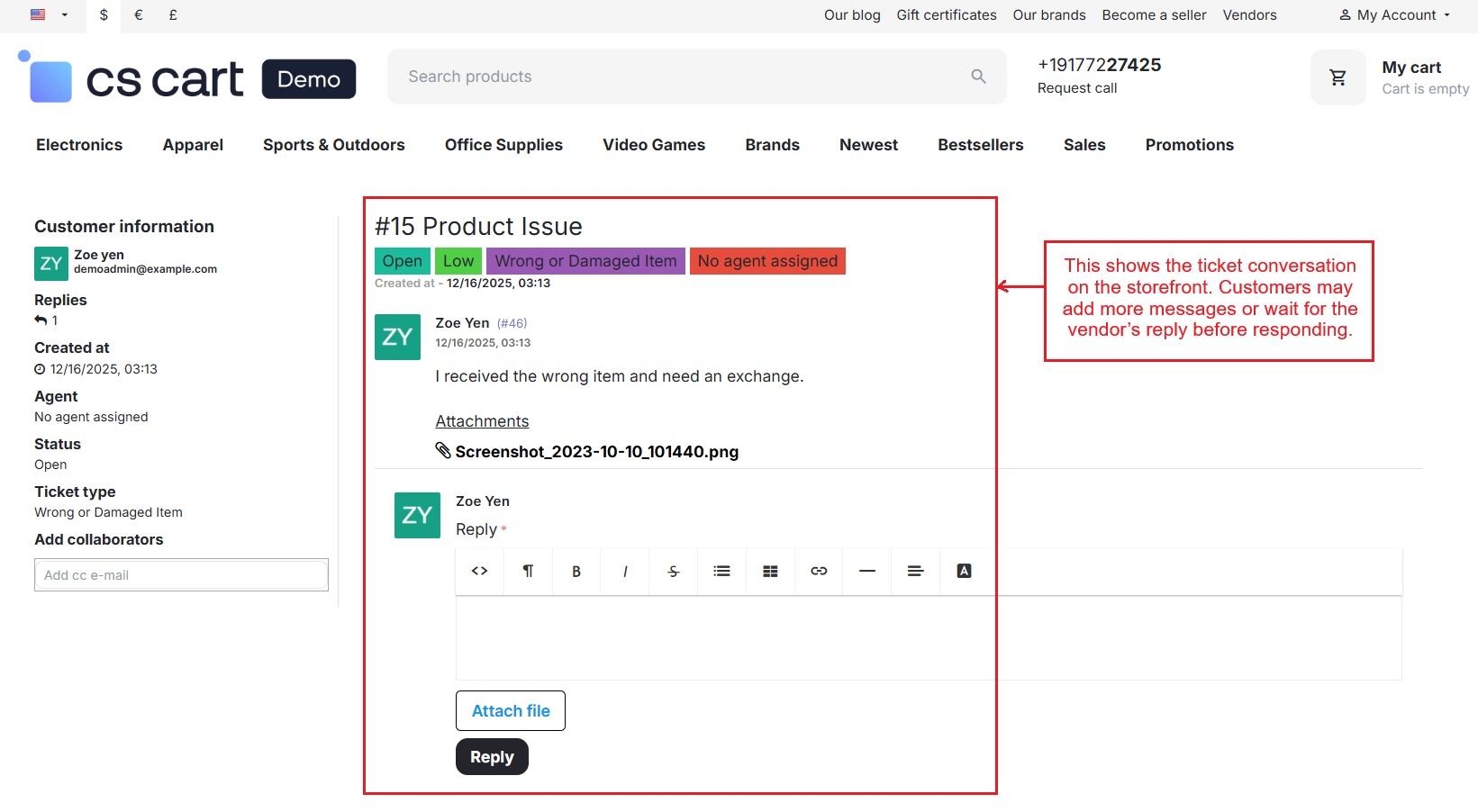
Task: Toggle bold formatting in reply editor
Action: coord(576,571)
